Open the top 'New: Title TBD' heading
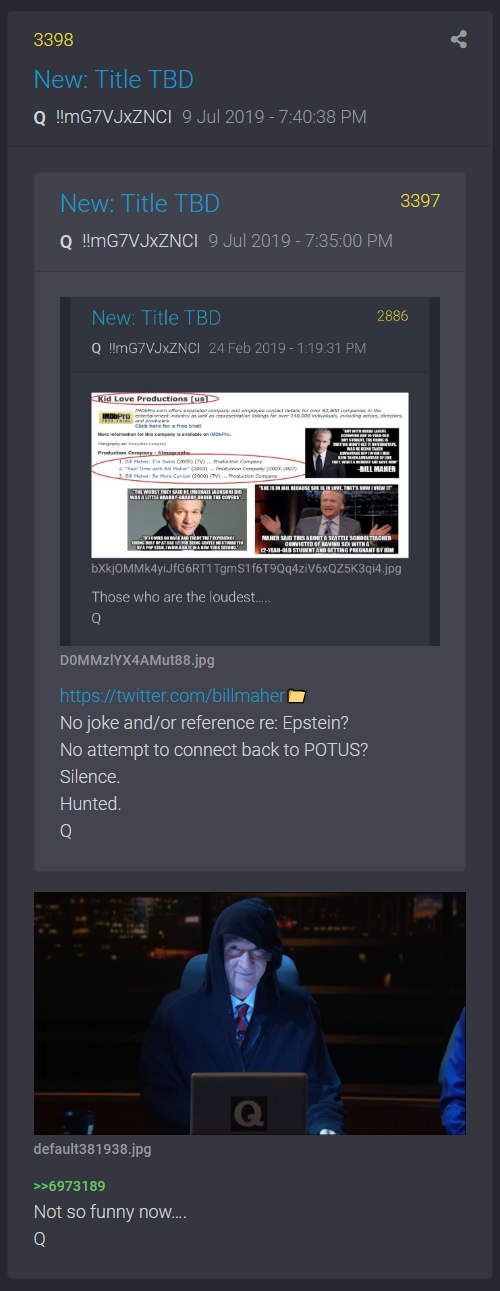 point(114,79)
